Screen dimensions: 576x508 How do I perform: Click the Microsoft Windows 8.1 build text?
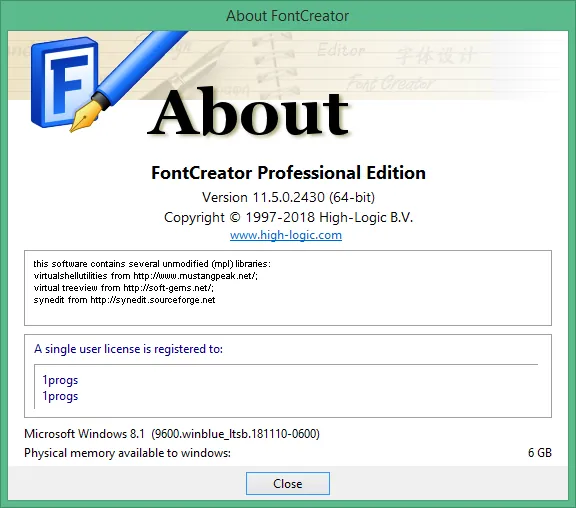[x=172, y=434]
